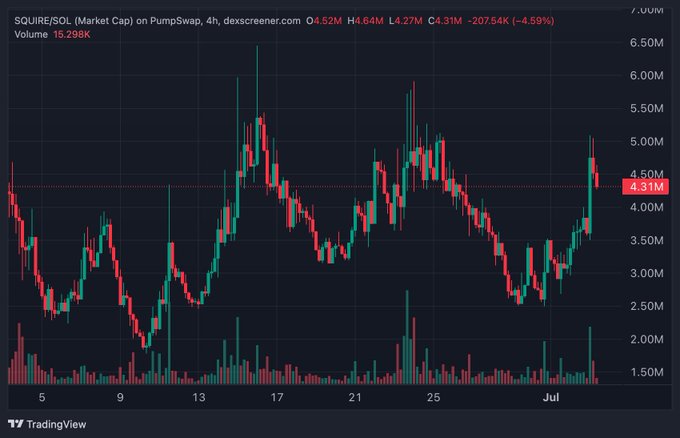Click the 5.50M price axis label

tap(646, 108)
